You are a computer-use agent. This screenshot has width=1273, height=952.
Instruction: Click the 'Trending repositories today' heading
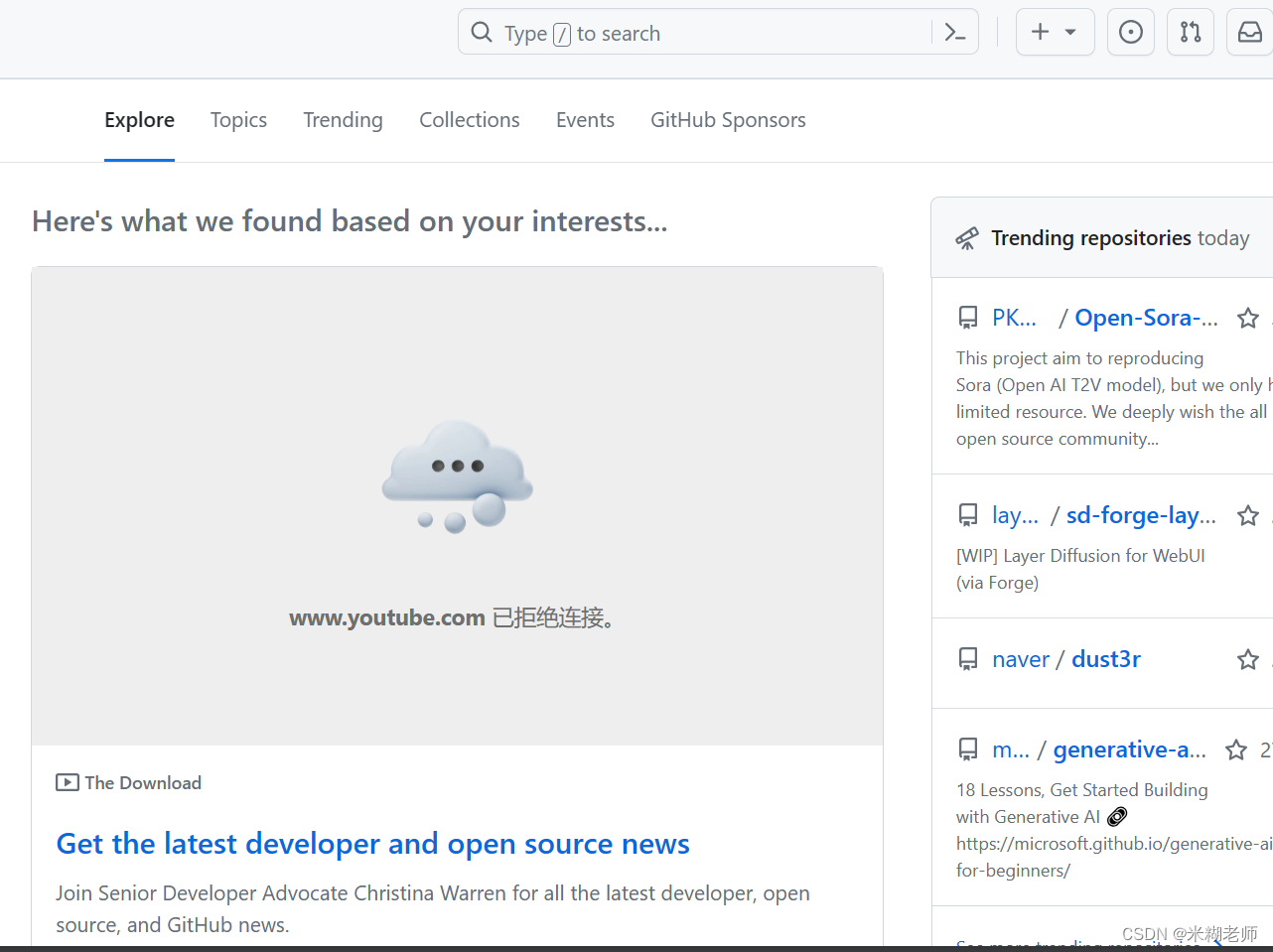[1120, 238]
